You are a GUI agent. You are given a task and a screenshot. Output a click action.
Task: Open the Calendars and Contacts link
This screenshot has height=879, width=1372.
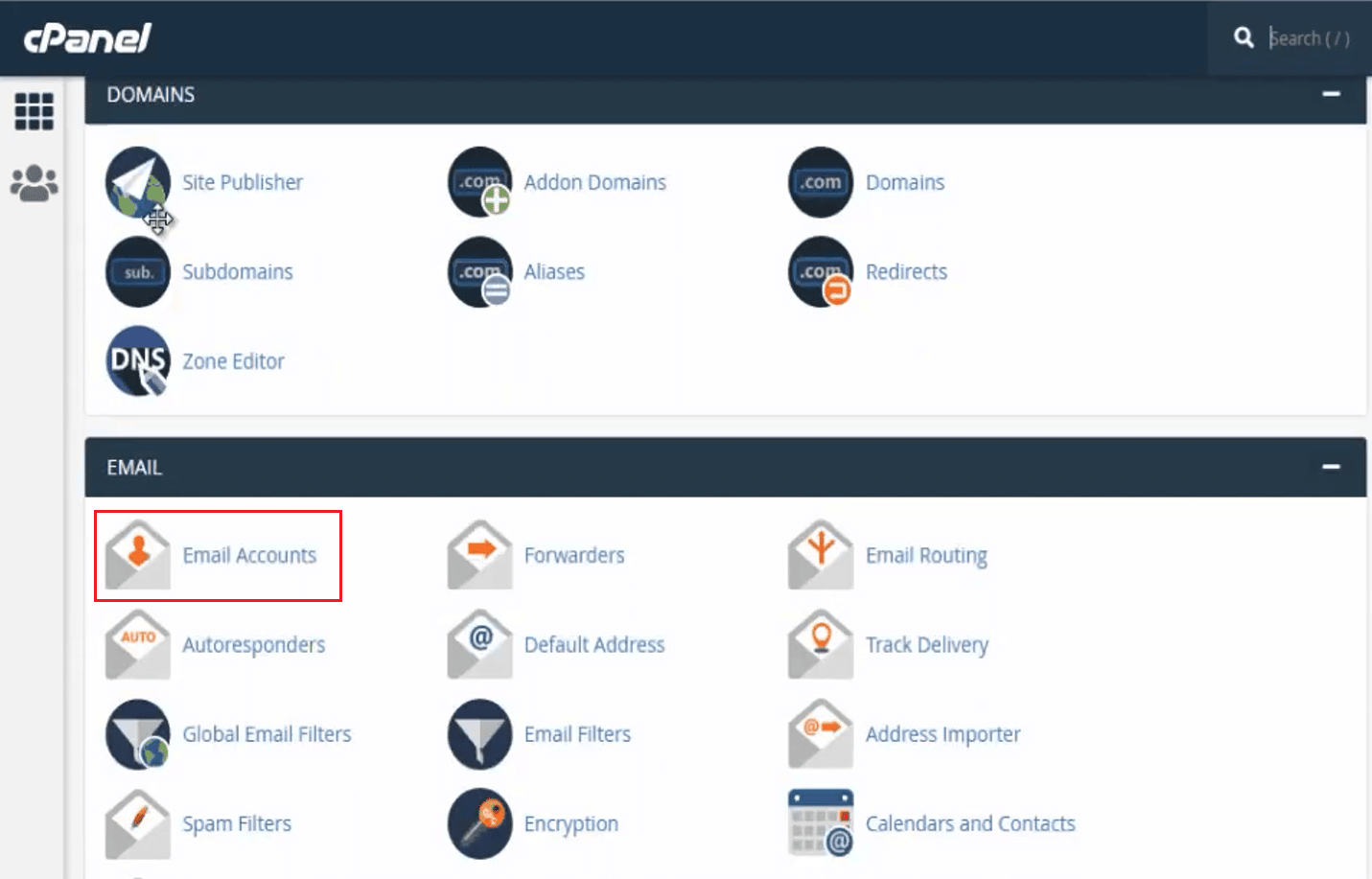click(970, 823)
